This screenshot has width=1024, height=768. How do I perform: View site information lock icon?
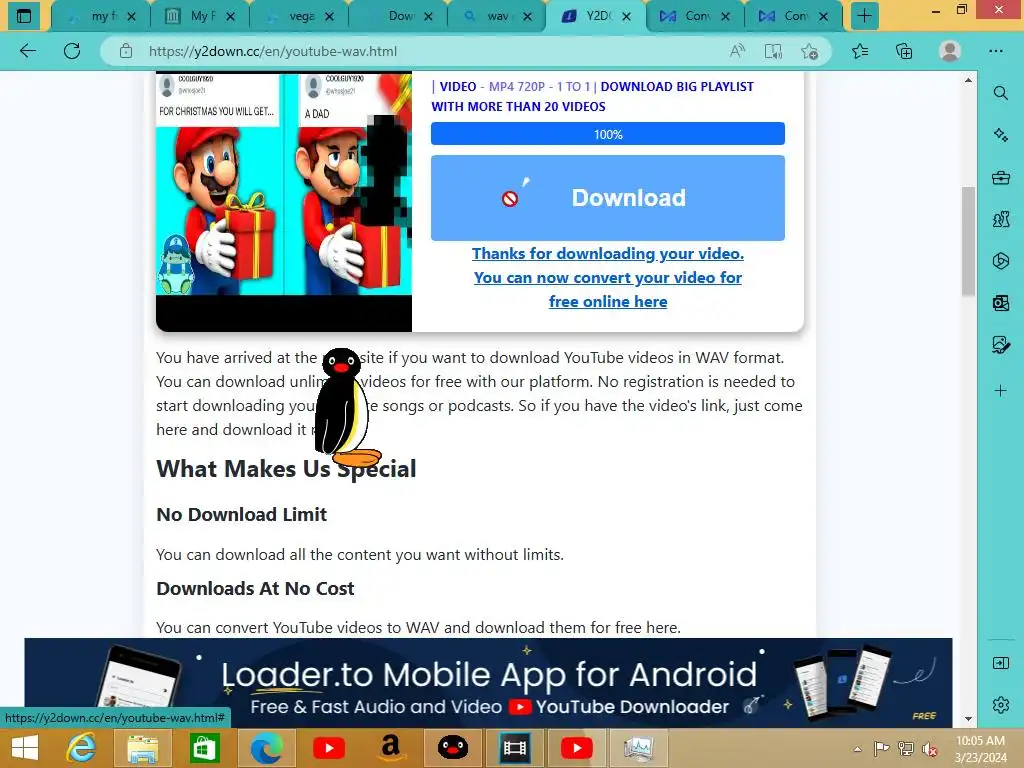pos(126,51)
